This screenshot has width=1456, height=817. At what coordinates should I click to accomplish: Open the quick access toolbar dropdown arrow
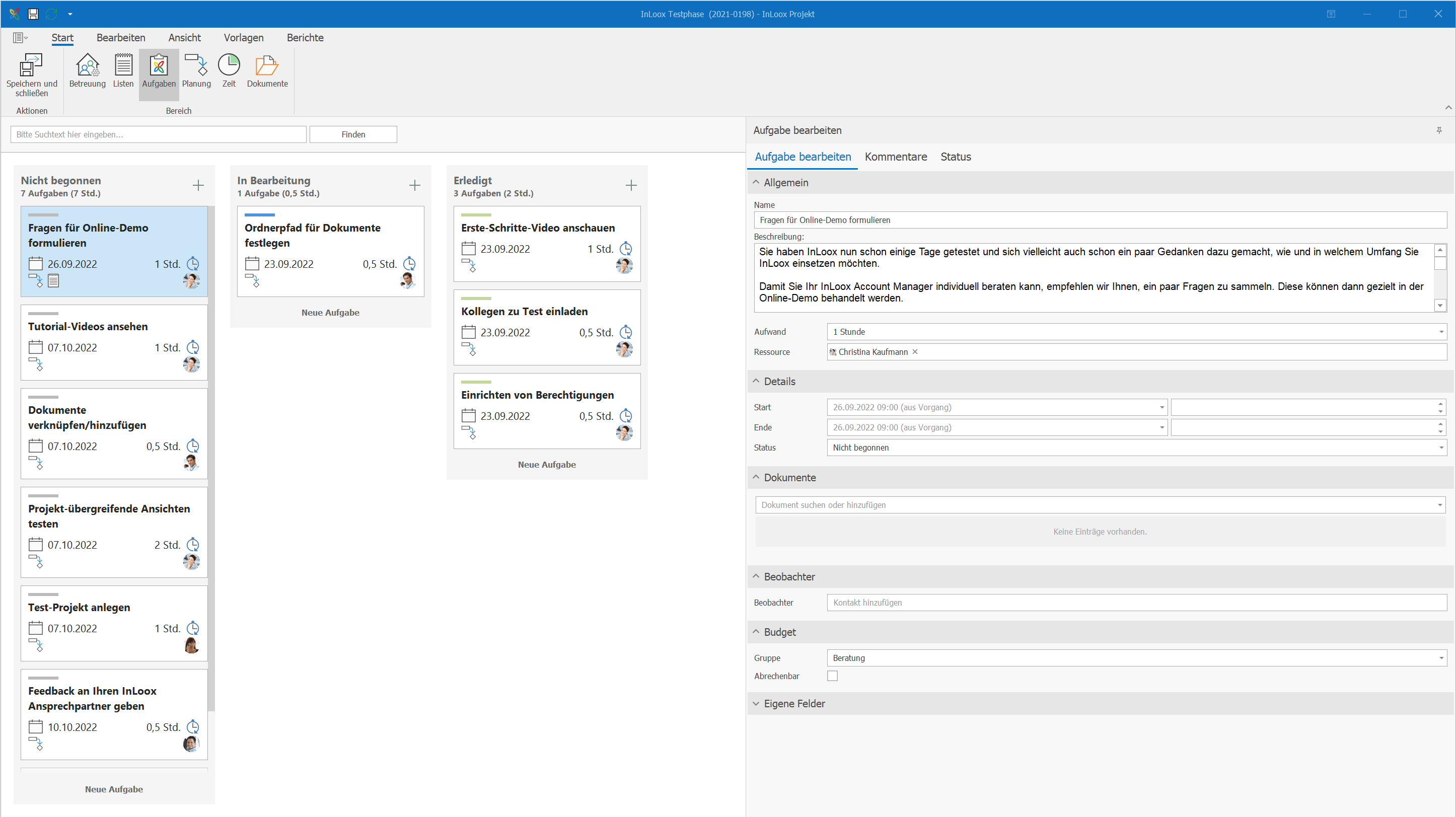click(x=70, y=14)
